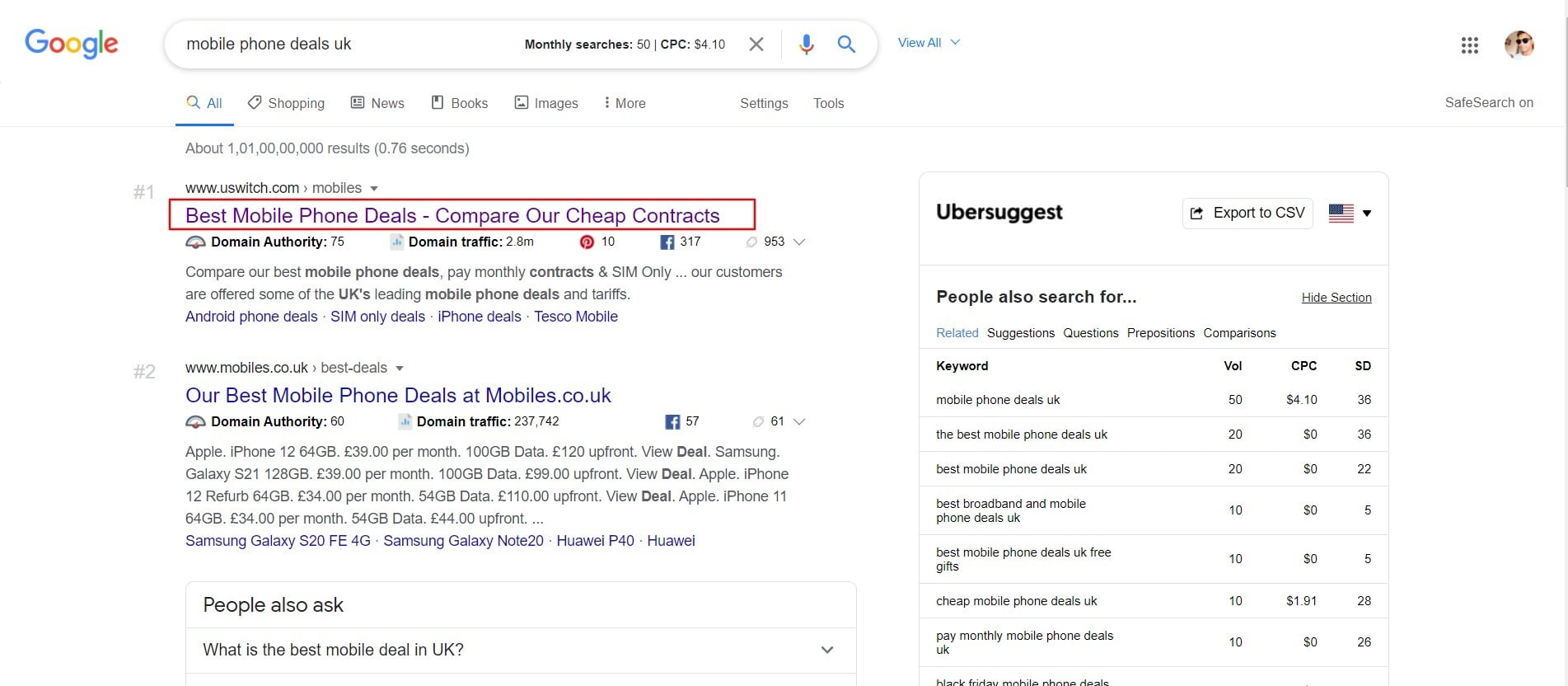Screen dimensions: 1568x686
Task: Expand uswitch metrics chevron after 953
Action: pyautogui.click(x=798, y=242)
